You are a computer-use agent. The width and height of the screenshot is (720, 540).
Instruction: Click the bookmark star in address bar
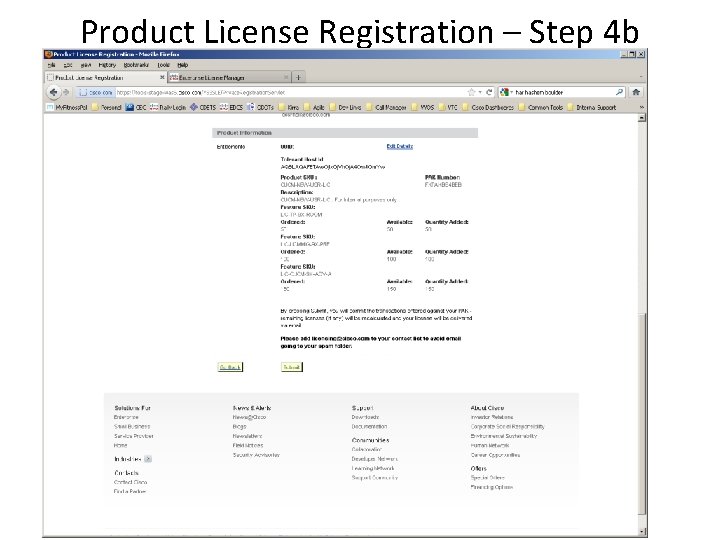point(471,92)
